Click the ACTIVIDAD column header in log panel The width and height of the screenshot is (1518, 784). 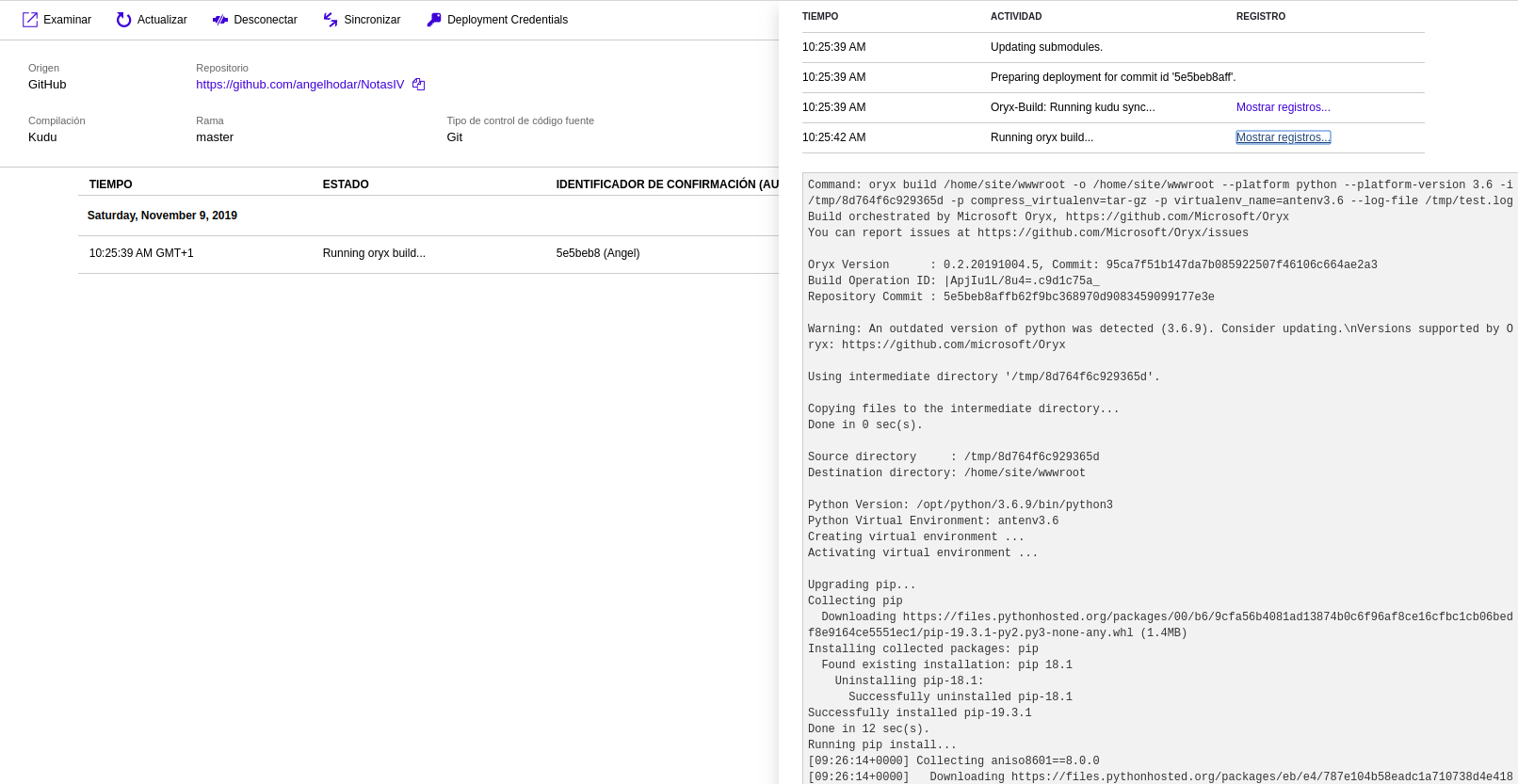tap(1016, 17)
